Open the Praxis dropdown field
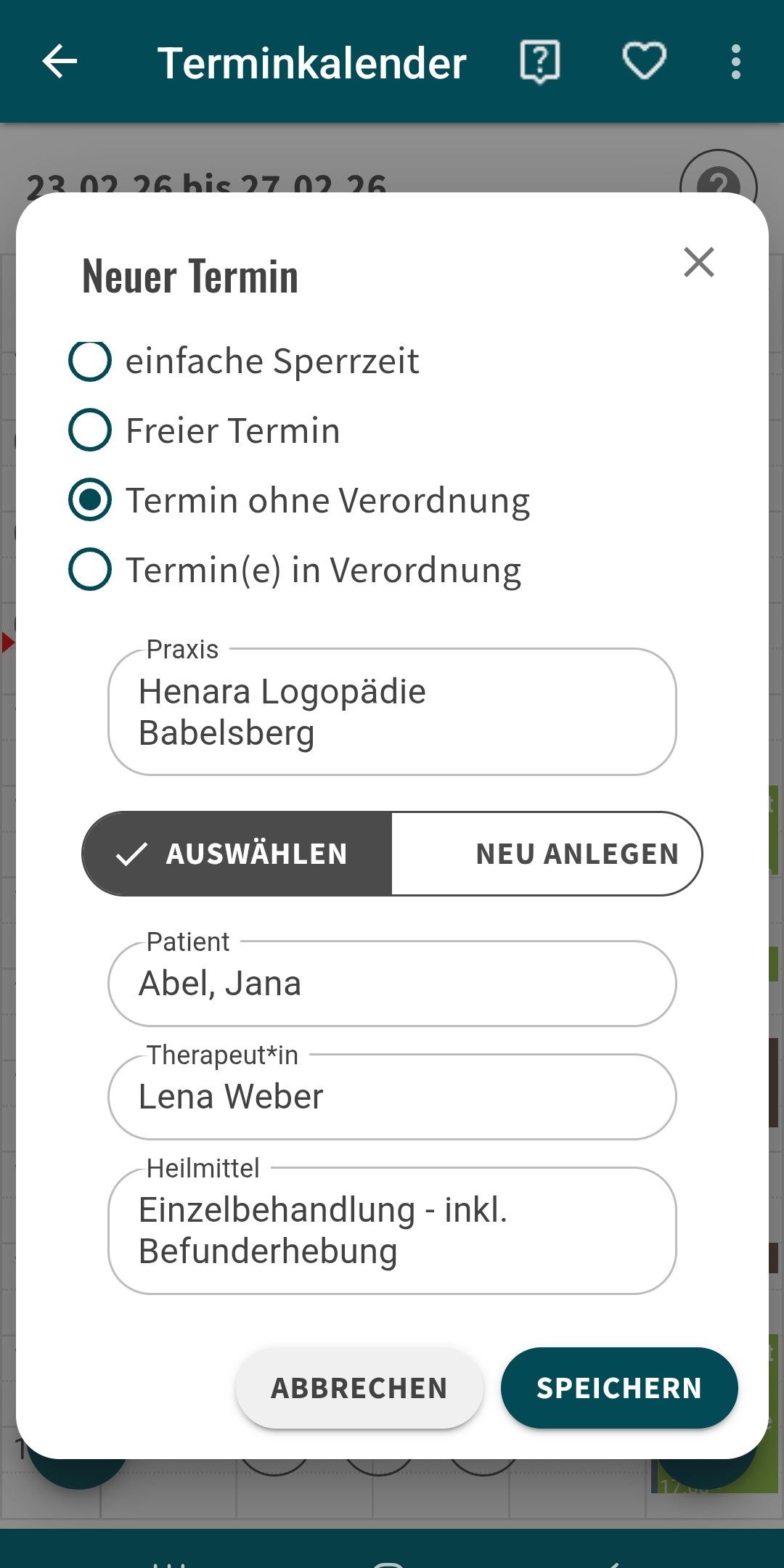 point(392,712)
